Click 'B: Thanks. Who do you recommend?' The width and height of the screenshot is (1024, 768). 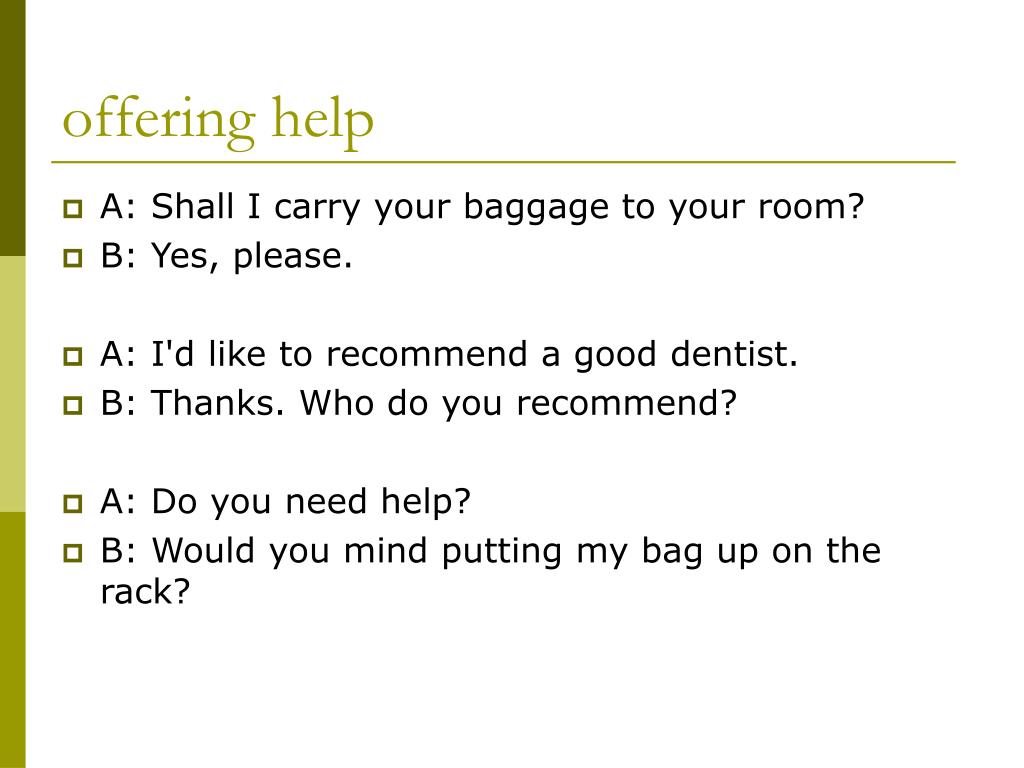coord(419,403)
